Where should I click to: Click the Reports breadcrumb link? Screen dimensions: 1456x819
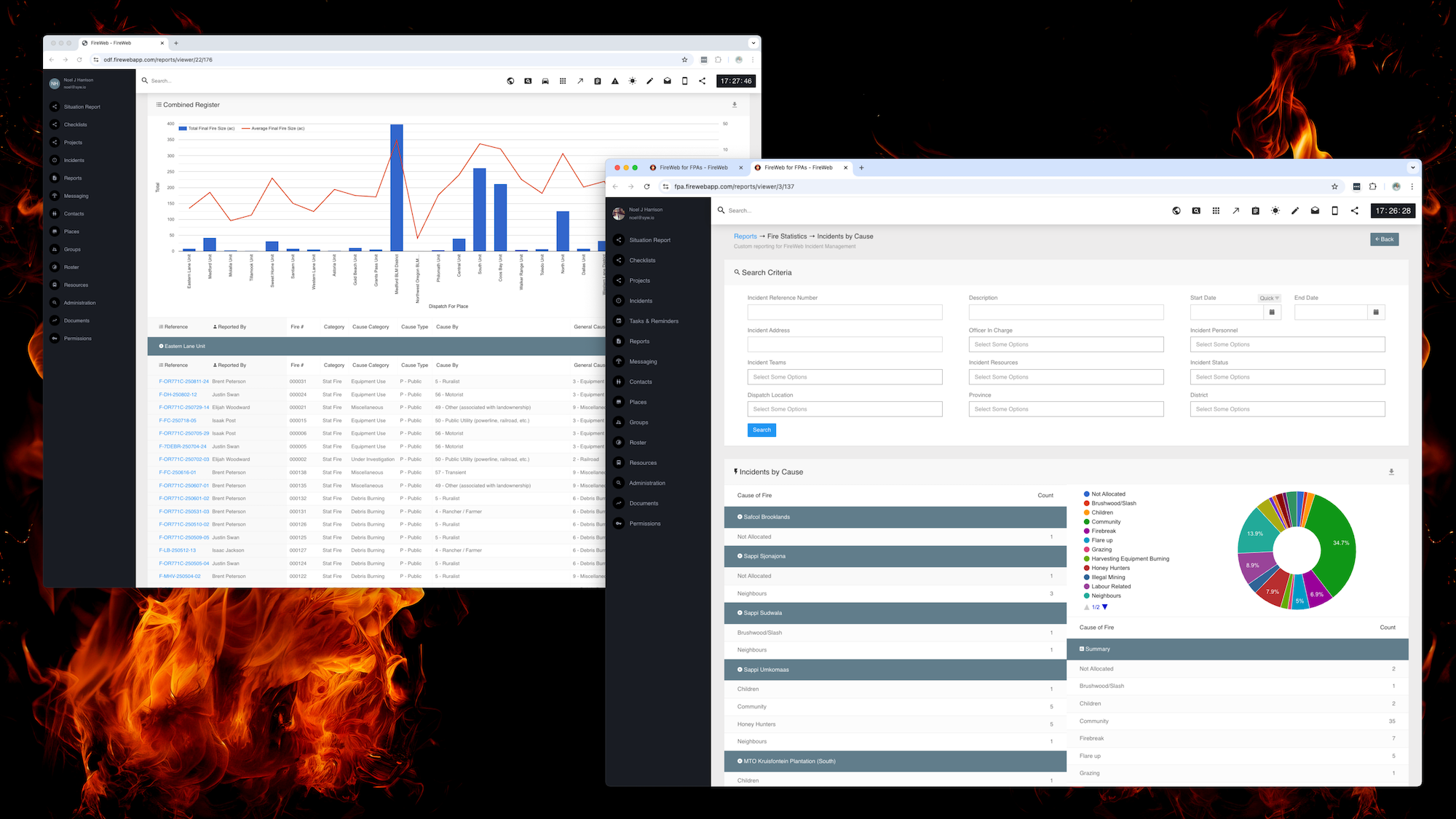click(x=745, y=236)
